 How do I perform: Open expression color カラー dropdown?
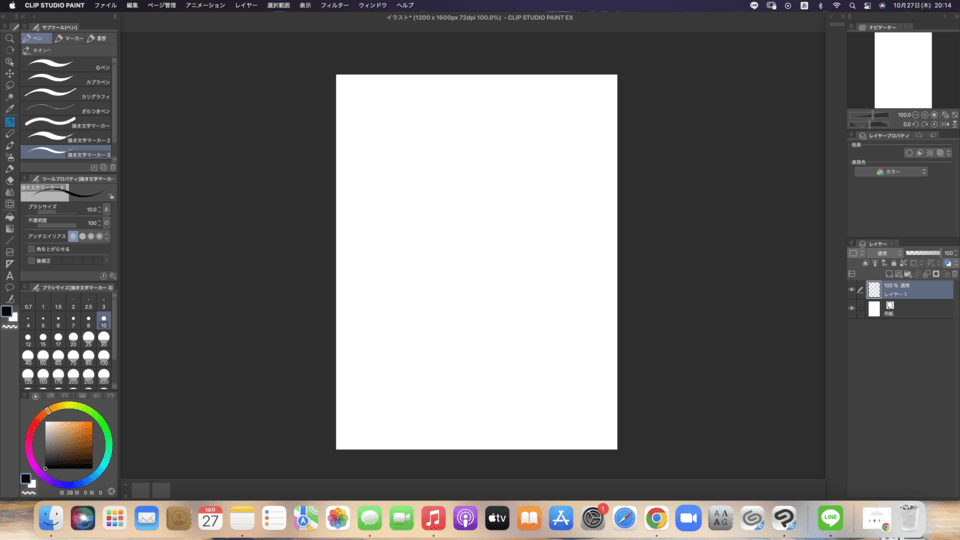891,172
